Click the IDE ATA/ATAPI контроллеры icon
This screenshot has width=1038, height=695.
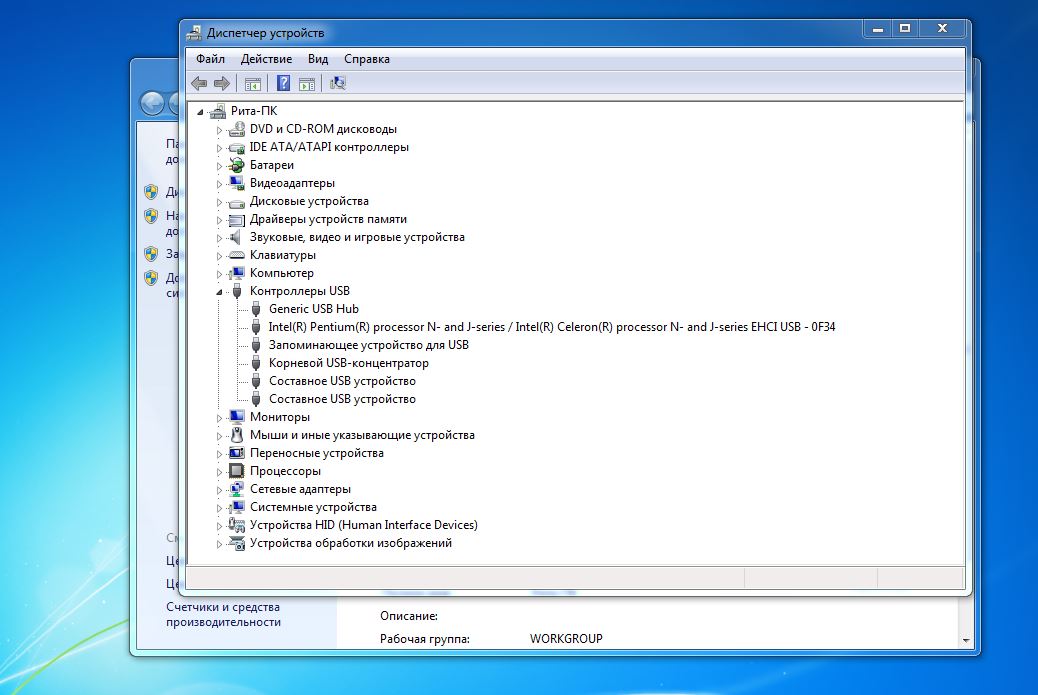[x=236, y=148]
